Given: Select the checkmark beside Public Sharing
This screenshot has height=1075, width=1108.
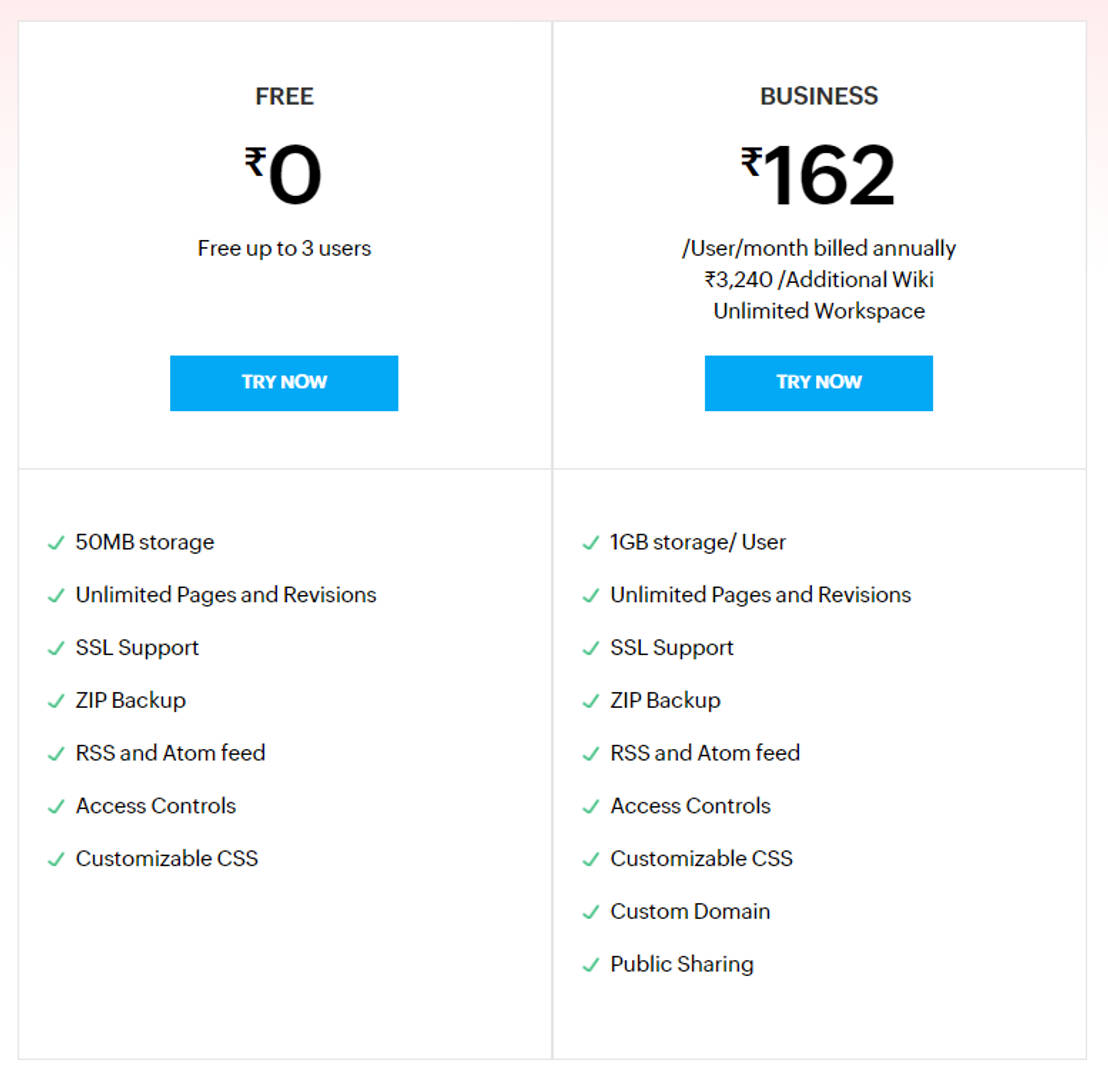Looking at the screenshot, I should [x=590, y=964].
